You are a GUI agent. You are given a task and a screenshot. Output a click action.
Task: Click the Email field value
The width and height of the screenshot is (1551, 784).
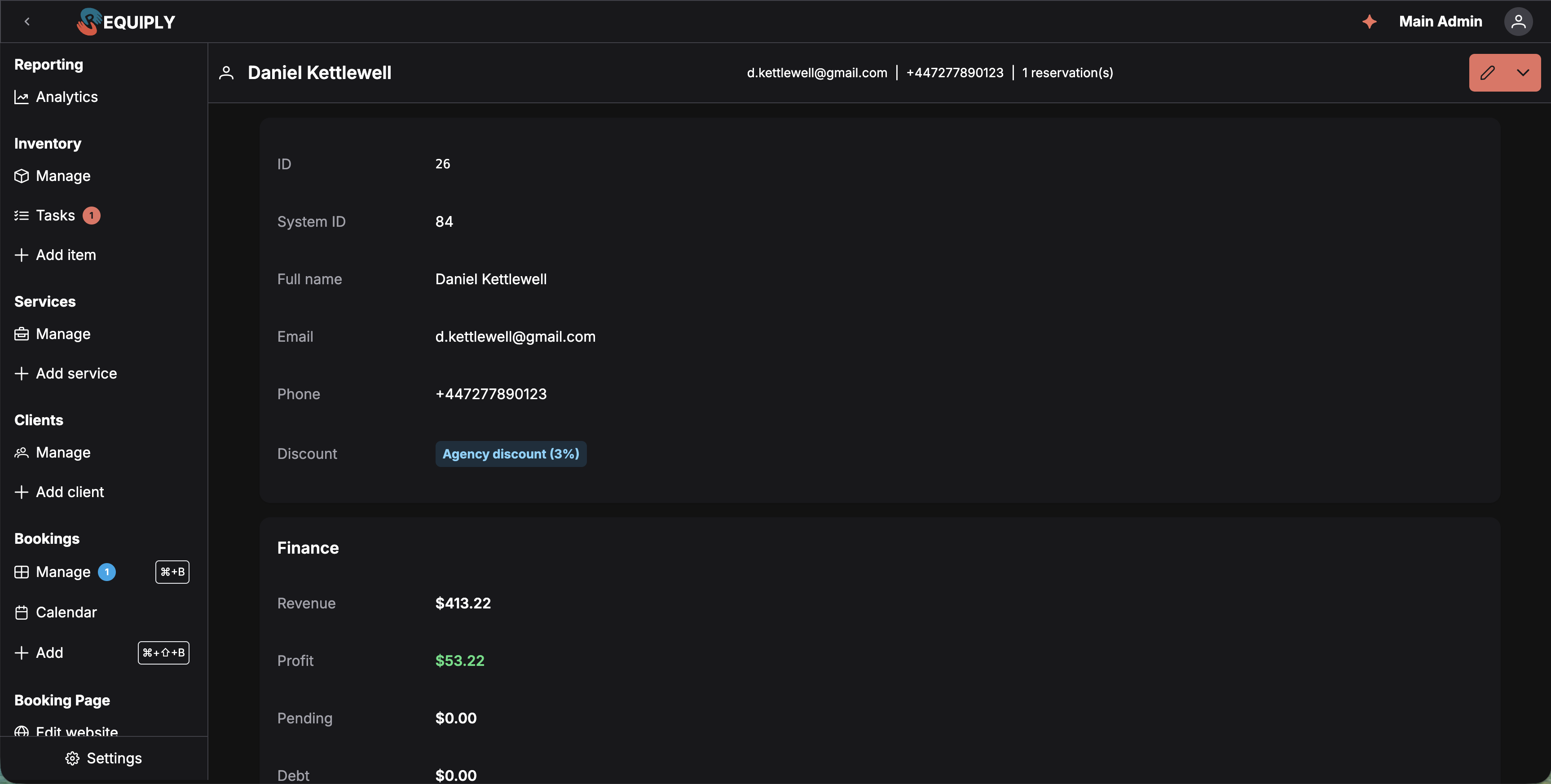[516, 337]
